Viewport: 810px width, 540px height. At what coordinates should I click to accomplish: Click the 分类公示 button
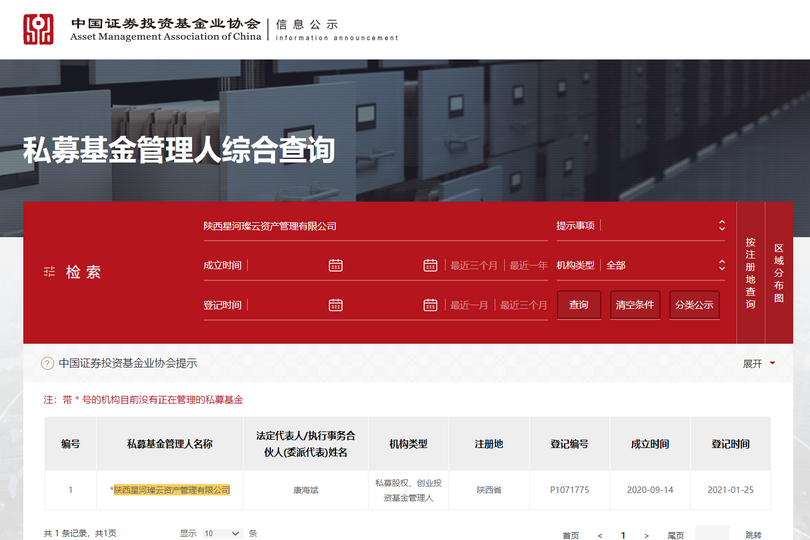(694, 305)
